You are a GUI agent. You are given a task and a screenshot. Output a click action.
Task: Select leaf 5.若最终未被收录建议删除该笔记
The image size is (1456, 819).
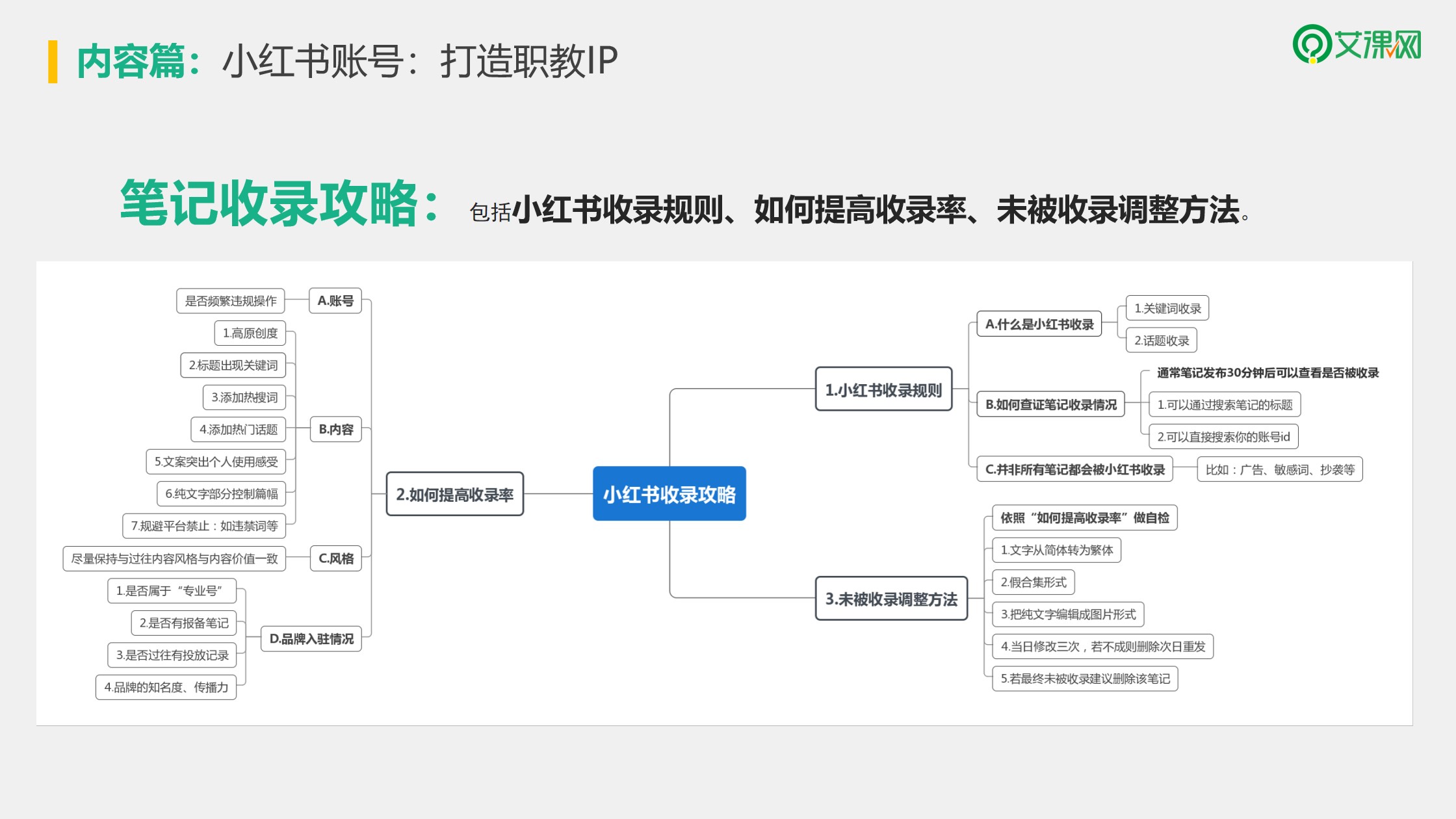(1085, 679)
